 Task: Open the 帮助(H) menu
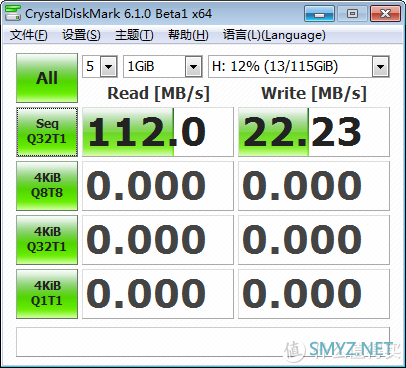pos(188,35)
